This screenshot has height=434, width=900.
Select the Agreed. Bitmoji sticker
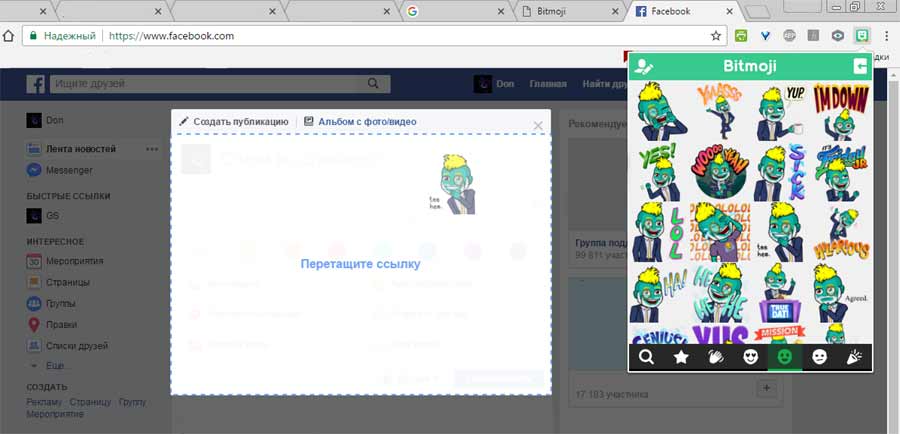coord(840,293)
